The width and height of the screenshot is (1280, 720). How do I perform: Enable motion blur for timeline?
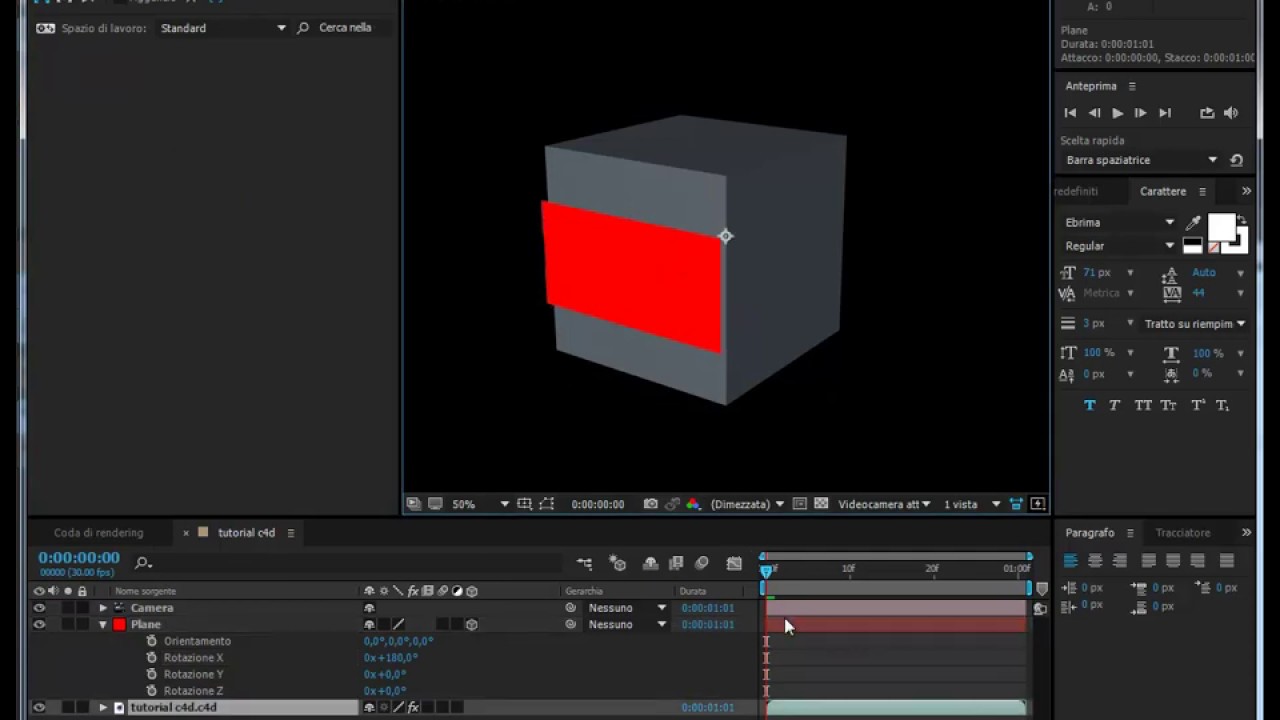coord(702,564)
